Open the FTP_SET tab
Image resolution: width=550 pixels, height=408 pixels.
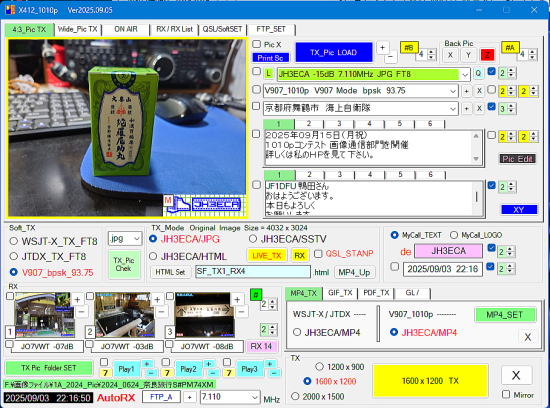pyautogui.click(x=271, y=29)
